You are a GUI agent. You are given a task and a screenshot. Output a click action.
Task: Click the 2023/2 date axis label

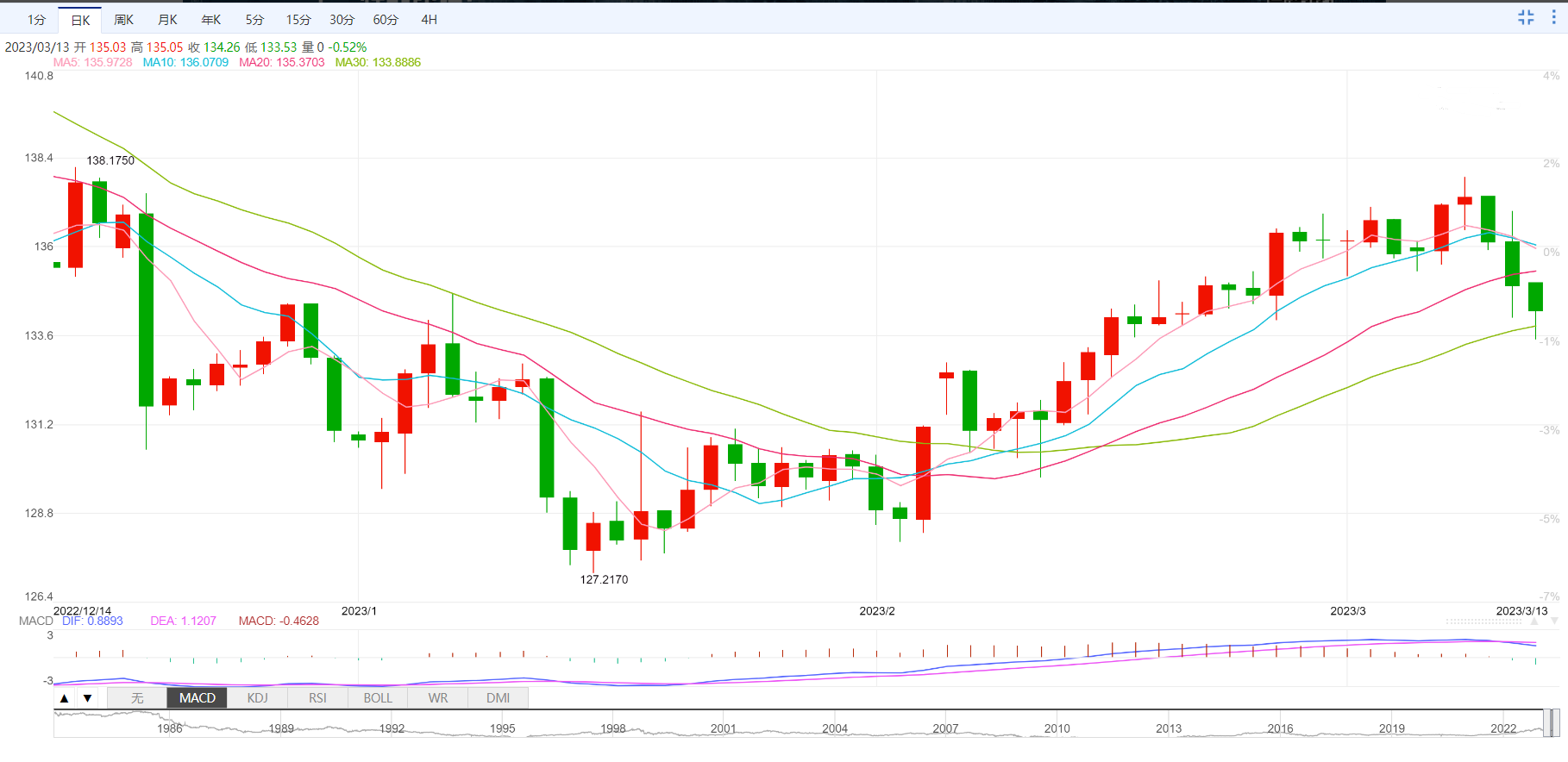877,610
